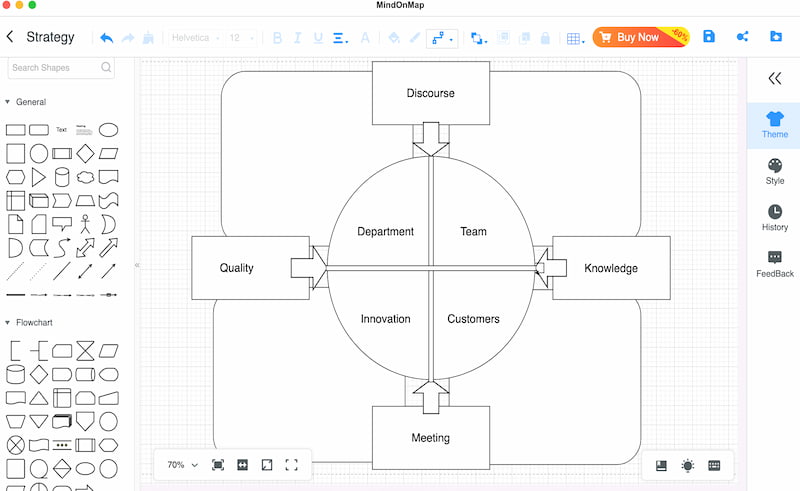Select the Discourse box on canvas

[x=431, y=93]
